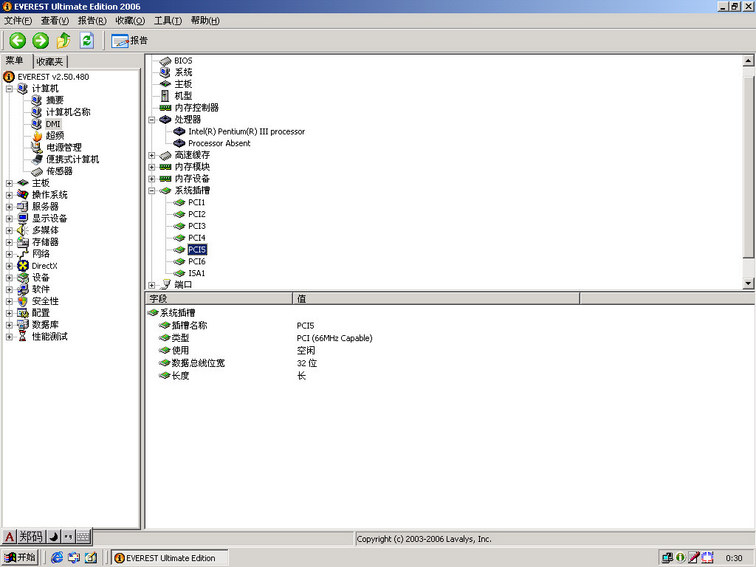Click the 便携式计算机 laptop icon
The image size is (756, 567).
37,160
